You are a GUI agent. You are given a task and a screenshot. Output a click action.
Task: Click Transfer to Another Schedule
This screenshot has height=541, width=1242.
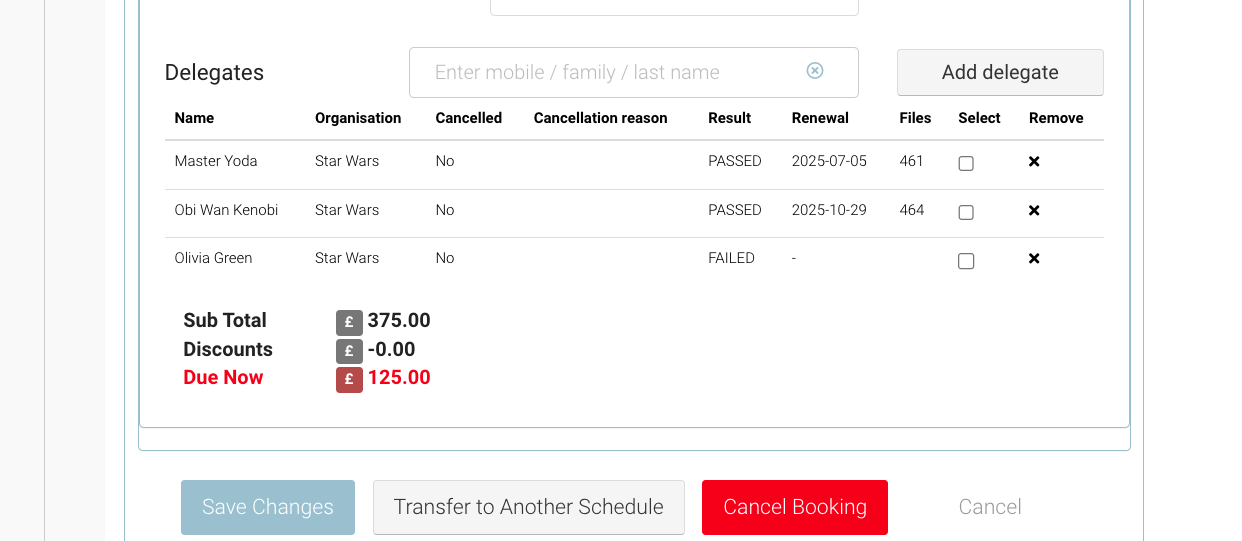coord(528,507)
